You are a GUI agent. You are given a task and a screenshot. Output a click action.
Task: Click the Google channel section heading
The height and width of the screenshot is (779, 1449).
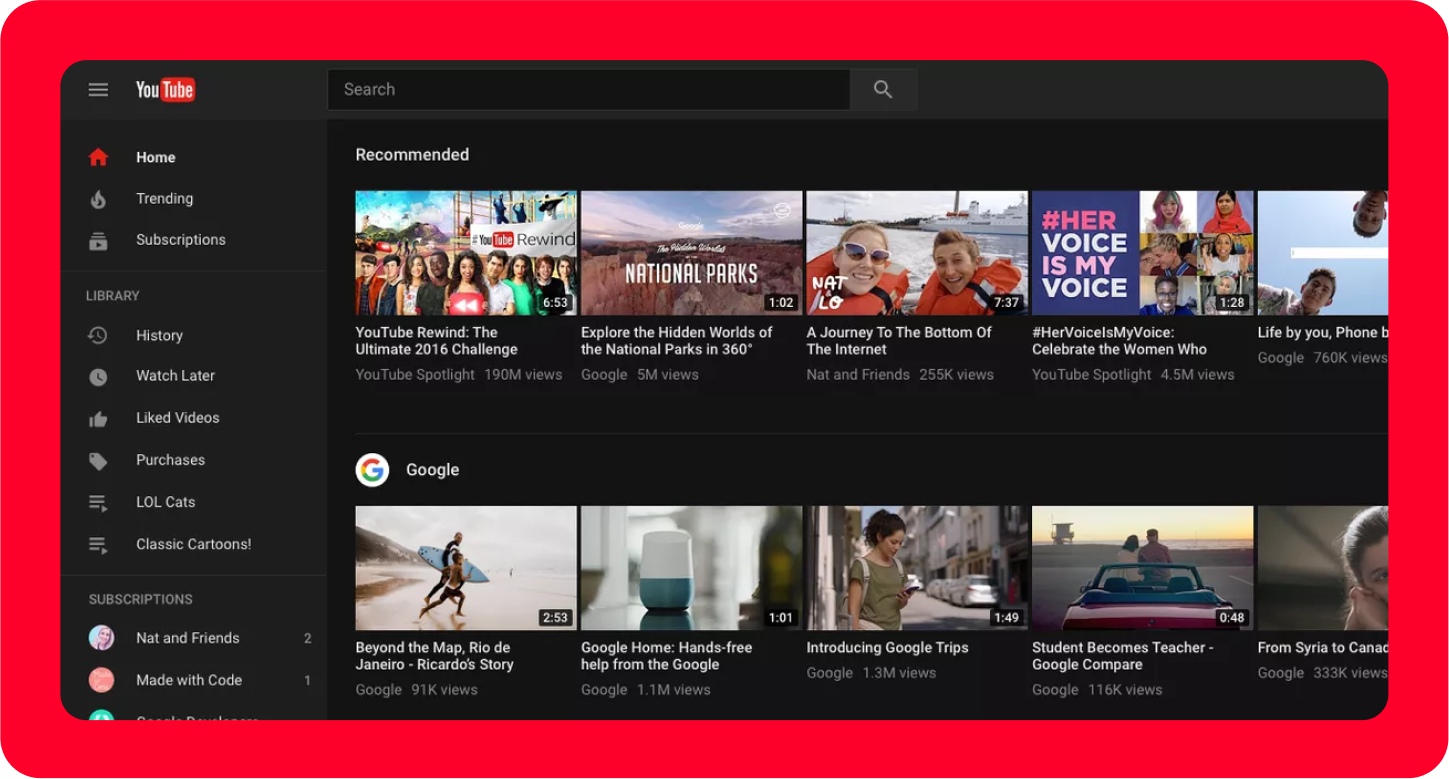(432, 470)
